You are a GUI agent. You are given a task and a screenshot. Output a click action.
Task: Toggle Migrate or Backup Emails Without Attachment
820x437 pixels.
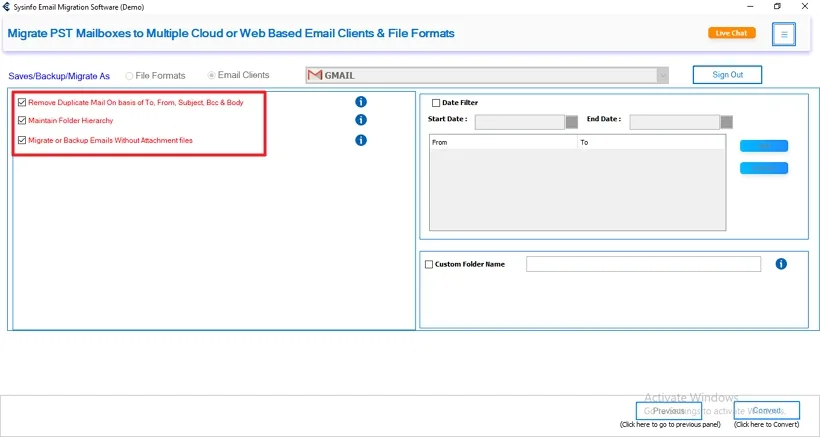tap(22, 140)
